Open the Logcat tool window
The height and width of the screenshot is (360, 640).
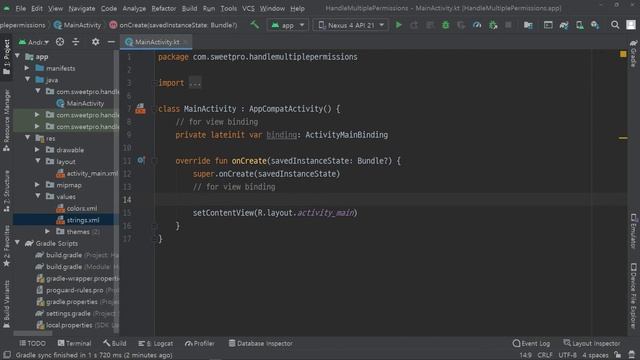[156, 343]
